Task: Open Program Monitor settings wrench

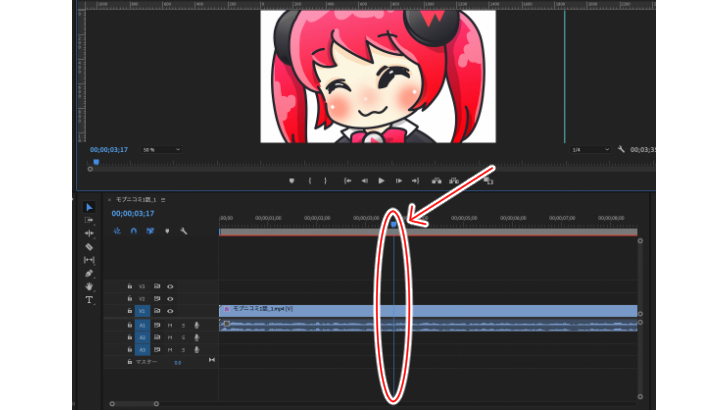Action: [x=621, y=149]
